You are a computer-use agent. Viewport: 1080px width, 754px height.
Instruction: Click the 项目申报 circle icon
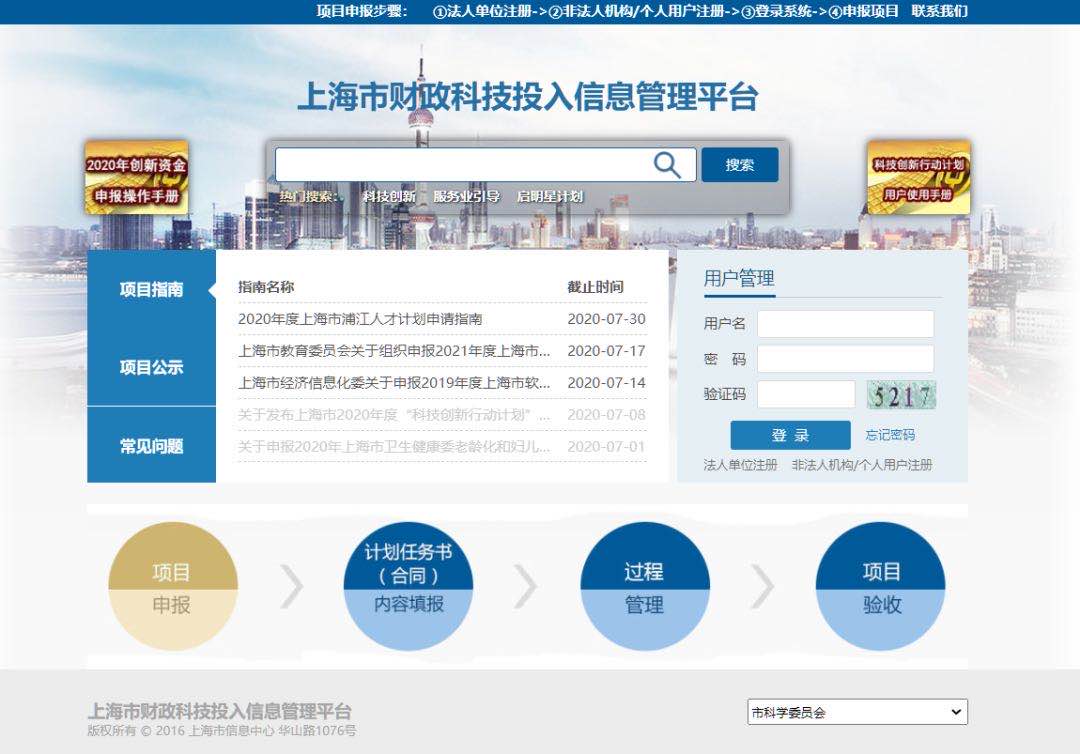(x=172, y=586)
